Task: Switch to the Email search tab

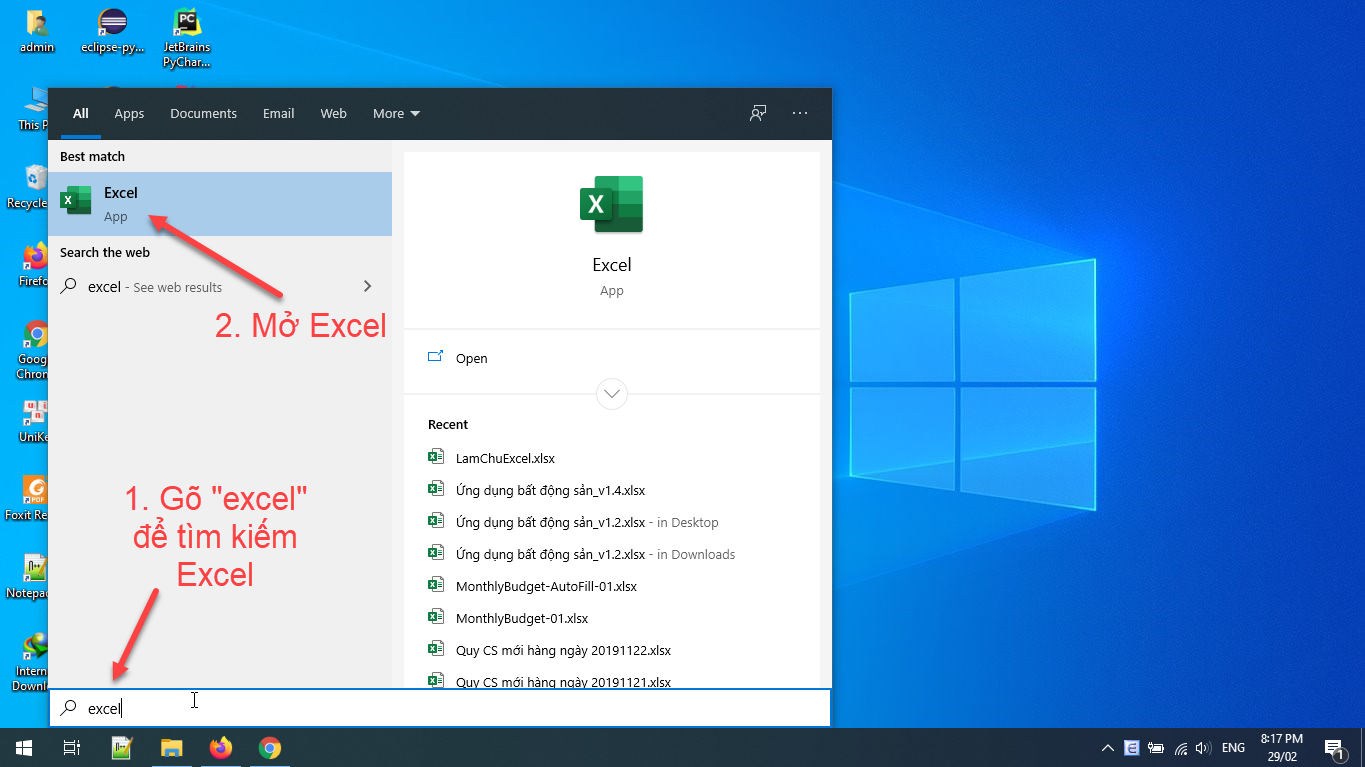Action: click(x=278, y=113)
